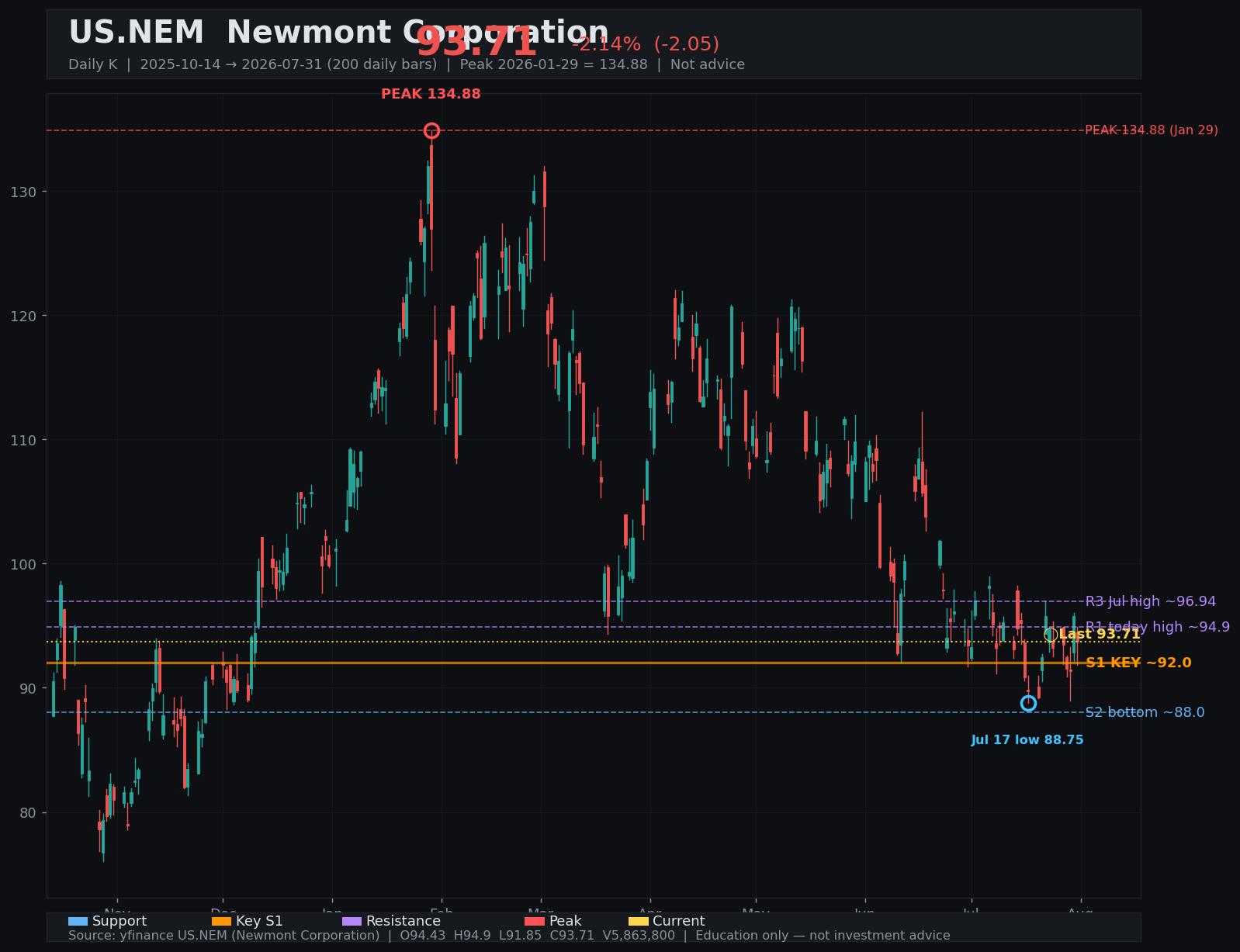This screenshot has width=1240, height=952.
Task: Click the 'Jul 17 low 88.75' annotation
Action: point(1027,740)
